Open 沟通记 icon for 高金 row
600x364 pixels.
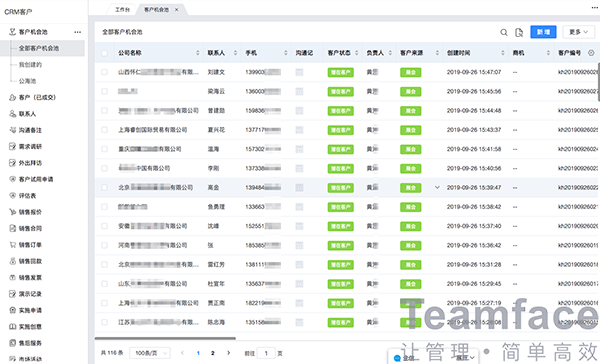299,188
